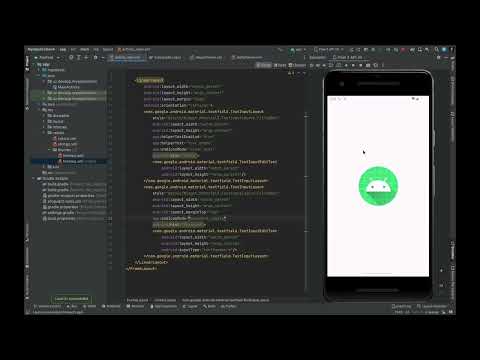This screenshot has width=480, height=360.
Task: Expand the mipmap folder
Action: 44,127
